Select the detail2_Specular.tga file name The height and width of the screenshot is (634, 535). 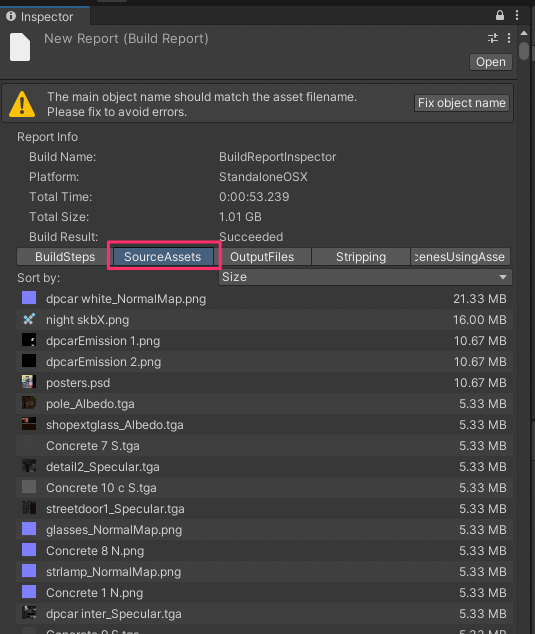coord(102,467)
